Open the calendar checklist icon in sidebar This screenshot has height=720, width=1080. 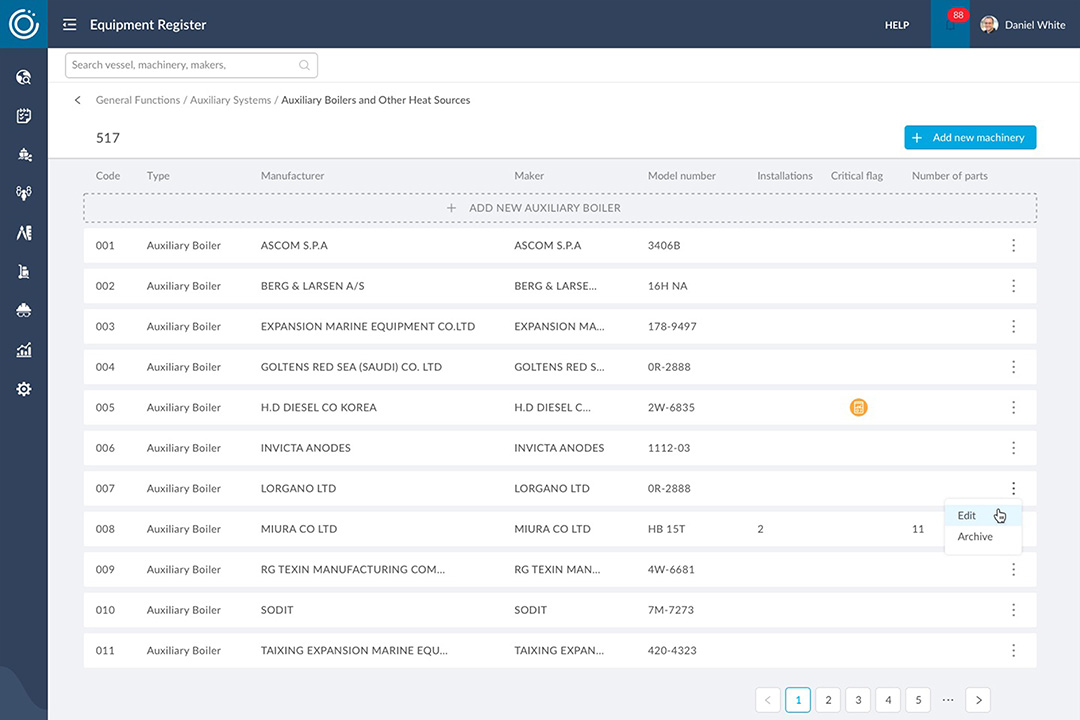[x=24, y=116]
